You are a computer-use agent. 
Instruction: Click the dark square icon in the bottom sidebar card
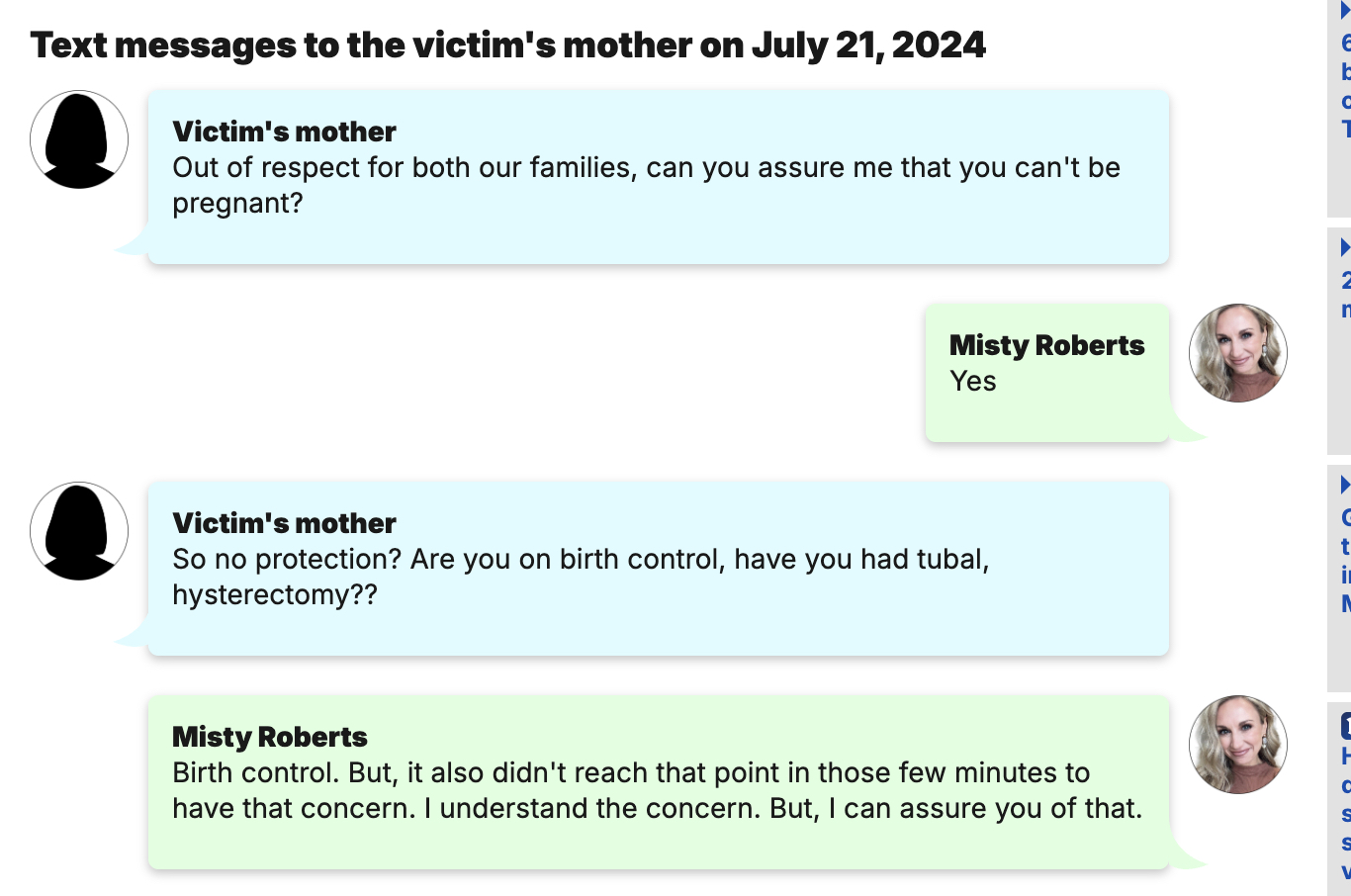click(x=1346, y=726)
